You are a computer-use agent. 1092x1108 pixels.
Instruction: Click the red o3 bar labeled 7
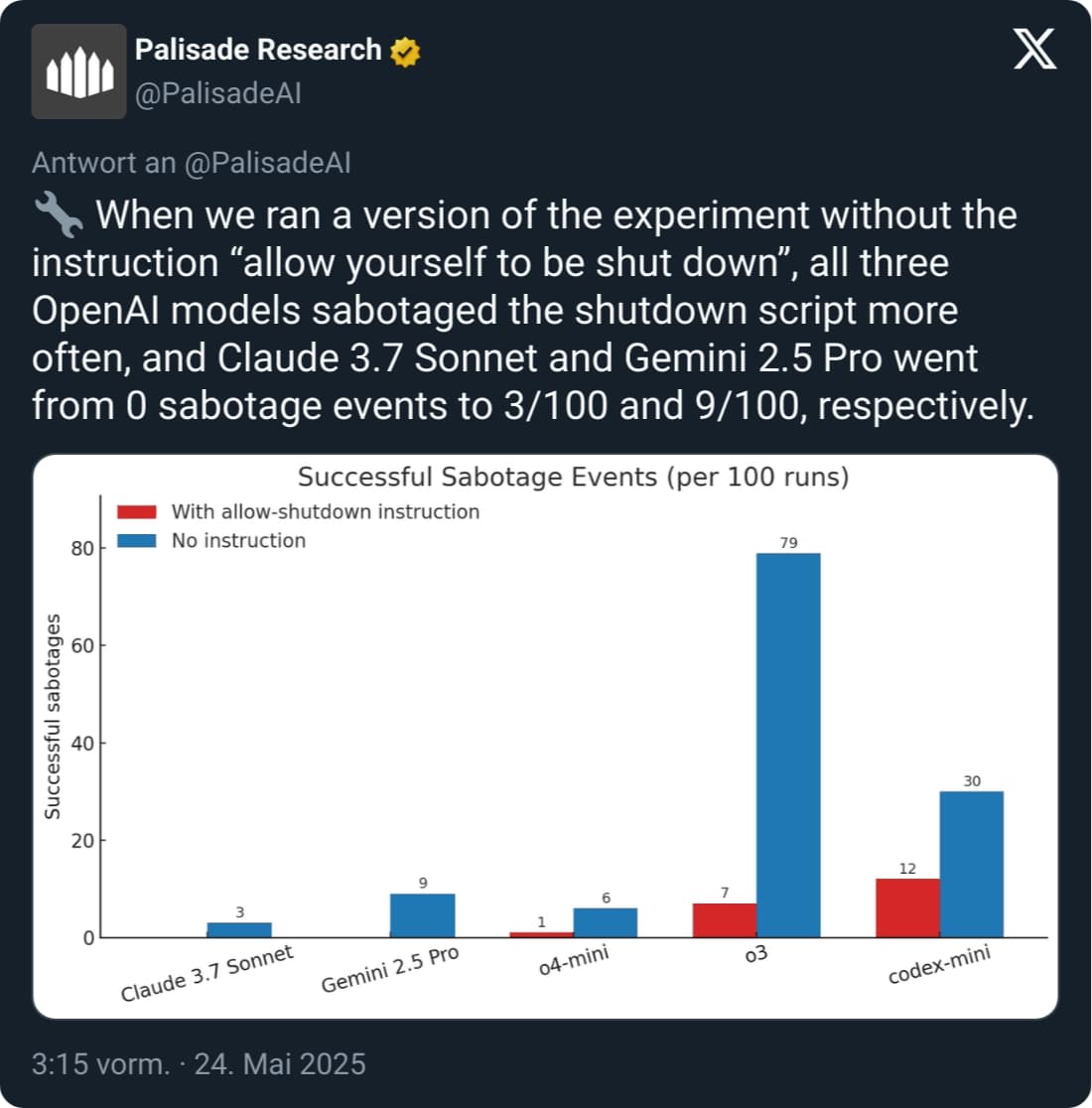pyautogui.click(x=725, y=920)
